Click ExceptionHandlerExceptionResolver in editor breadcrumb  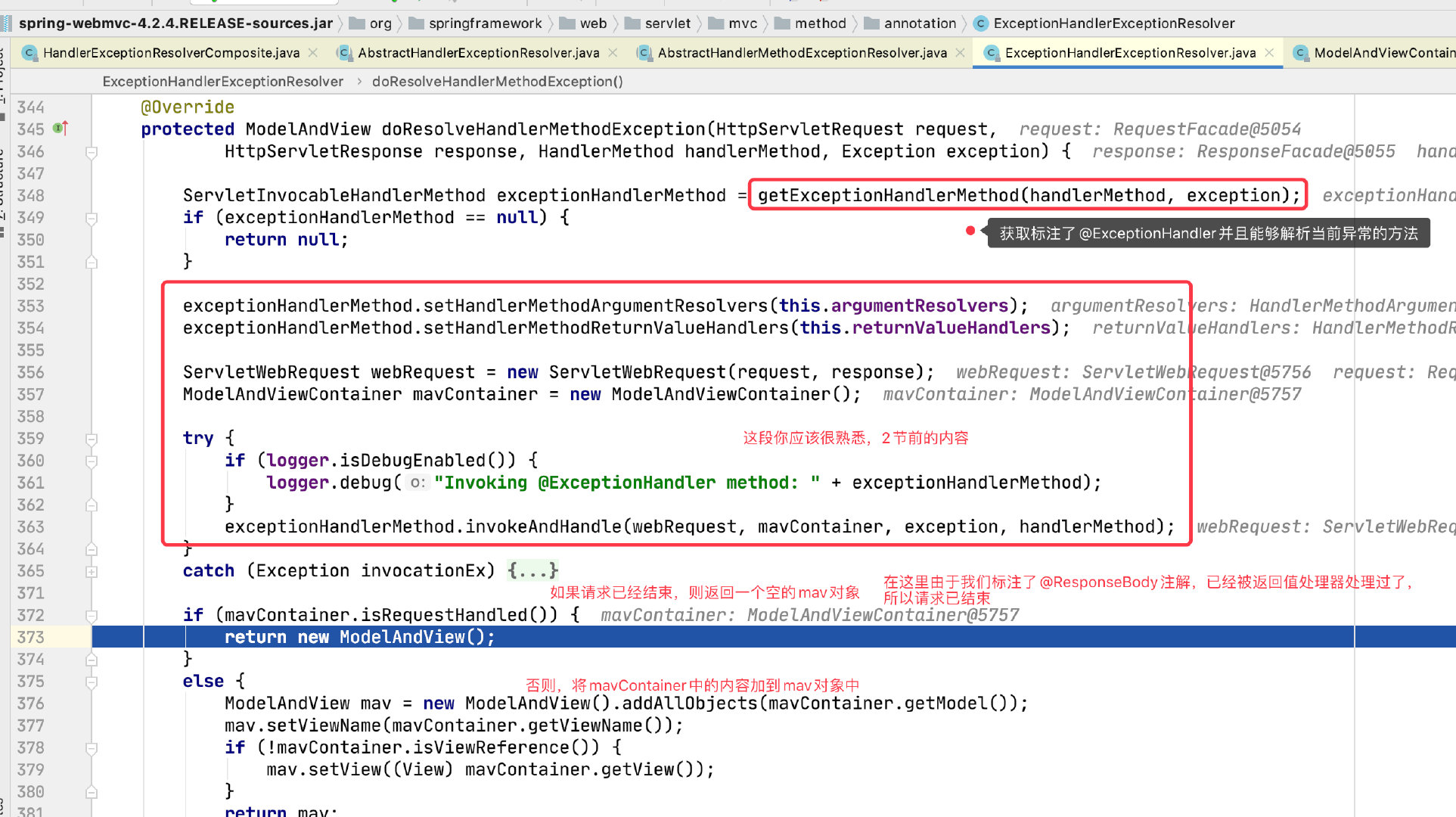pyautogui.click(x=223, y=81)
